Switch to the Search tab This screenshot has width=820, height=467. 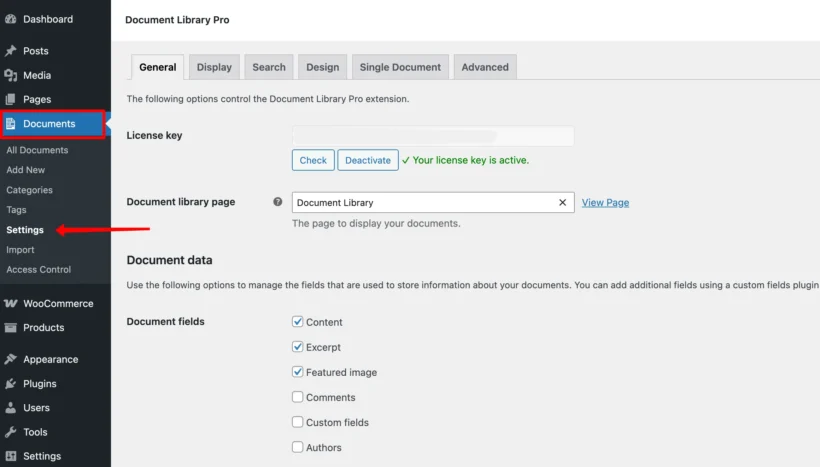[x=269, y=67]
